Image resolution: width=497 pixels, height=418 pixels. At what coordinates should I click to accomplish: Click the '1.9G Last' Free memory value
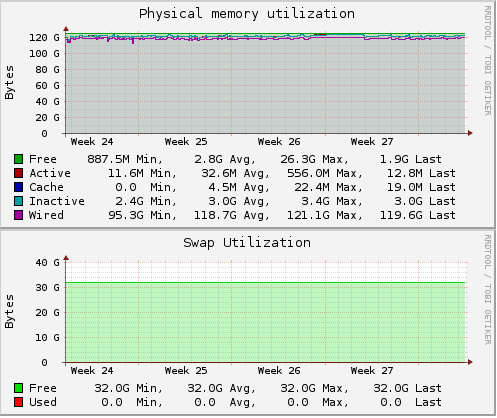[x=411, y=159]
